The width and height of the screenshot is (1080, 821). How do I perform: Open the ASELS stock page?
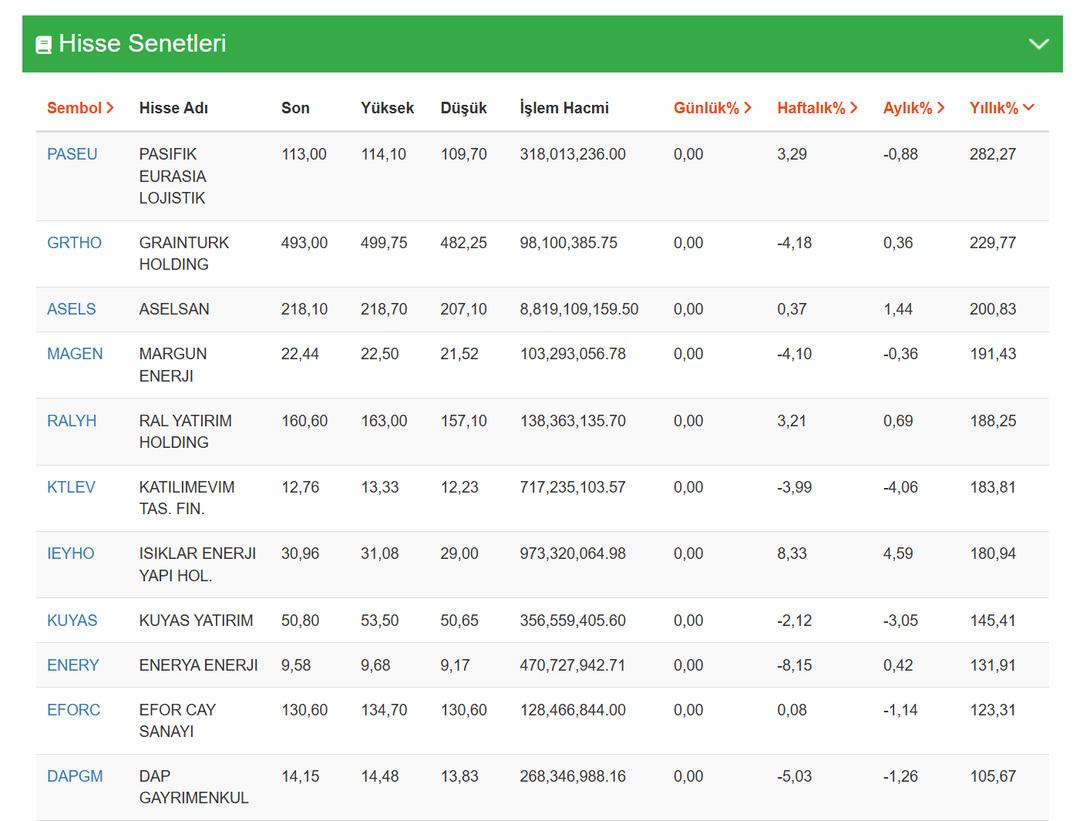coord(71,309)
